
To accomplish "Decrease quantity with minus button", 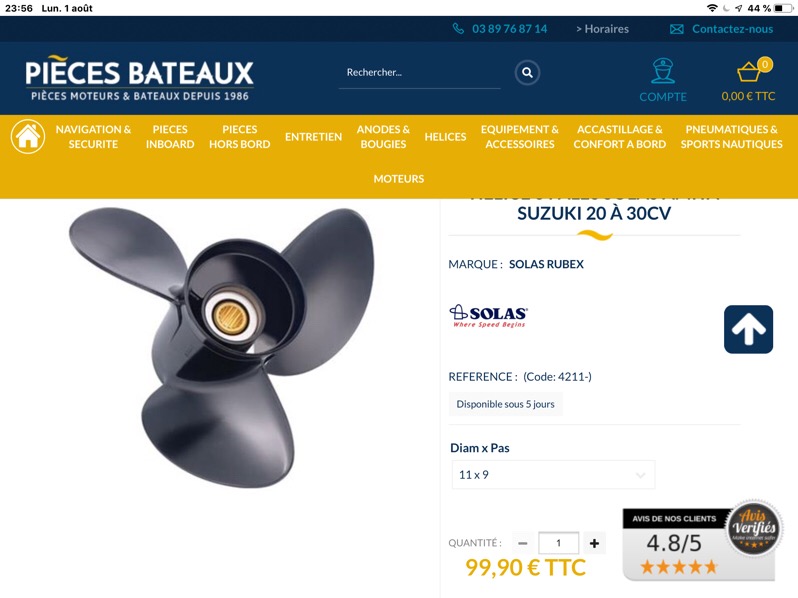I will 523,543.
